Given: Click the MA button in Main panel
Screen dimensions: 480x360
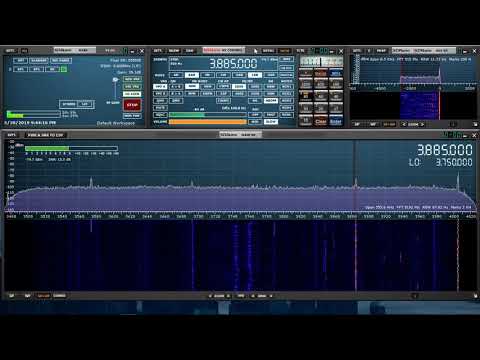Looking at the screenshot, I should point(24,51).
